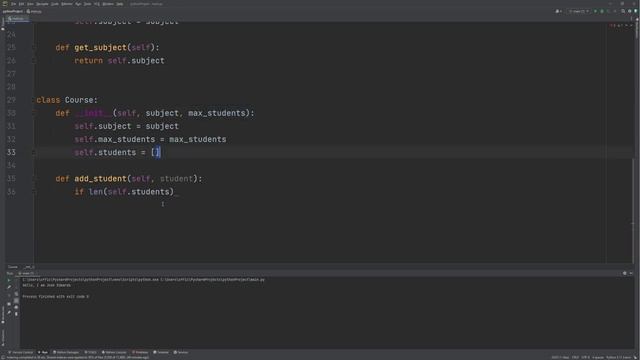The image size is (640, 360).
Task: Open the Version Control tool window
Action: 20,352
